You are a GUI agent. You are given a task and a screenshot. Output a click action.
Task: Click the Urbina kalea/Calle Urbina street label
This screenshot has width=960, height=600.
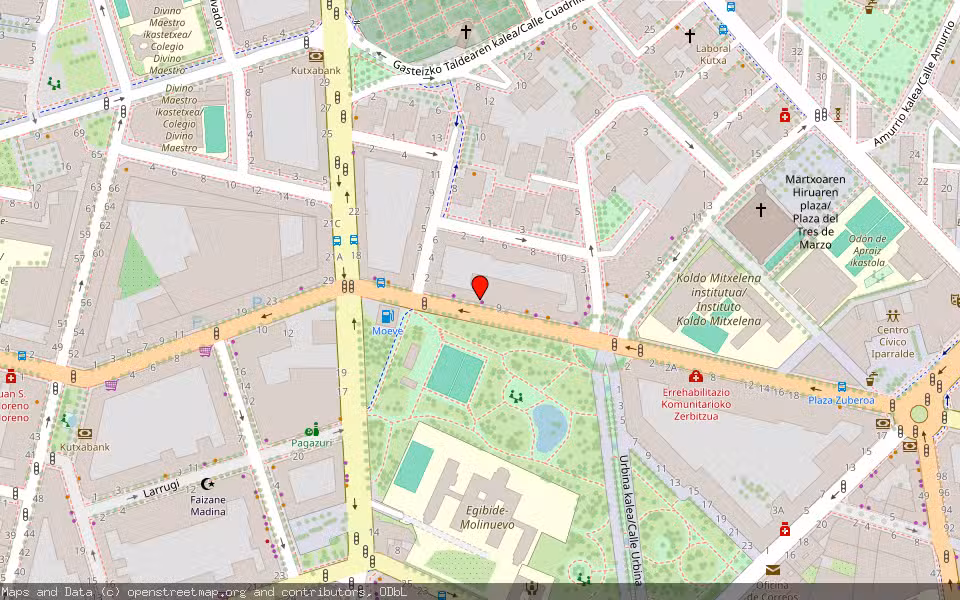[x=630, y=520]
